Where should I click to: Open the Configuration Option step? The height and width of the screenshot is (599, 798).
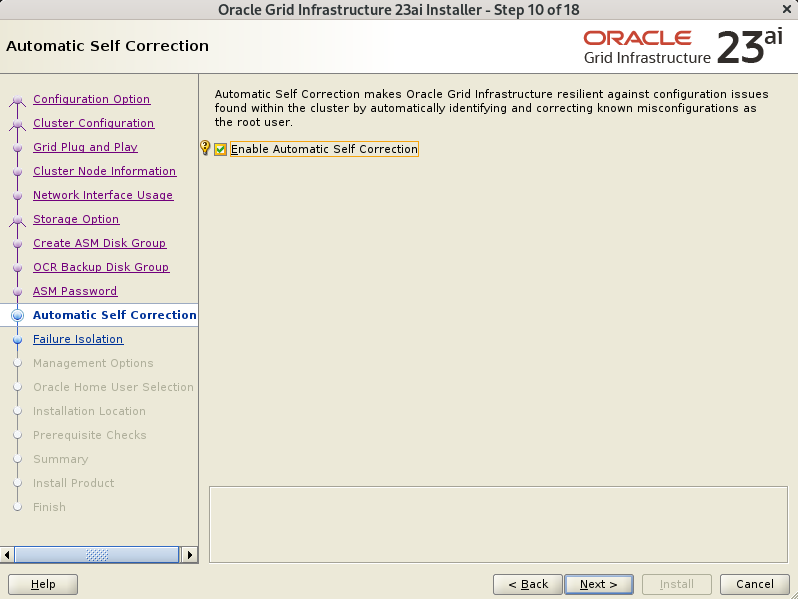(x=92, y=99)
